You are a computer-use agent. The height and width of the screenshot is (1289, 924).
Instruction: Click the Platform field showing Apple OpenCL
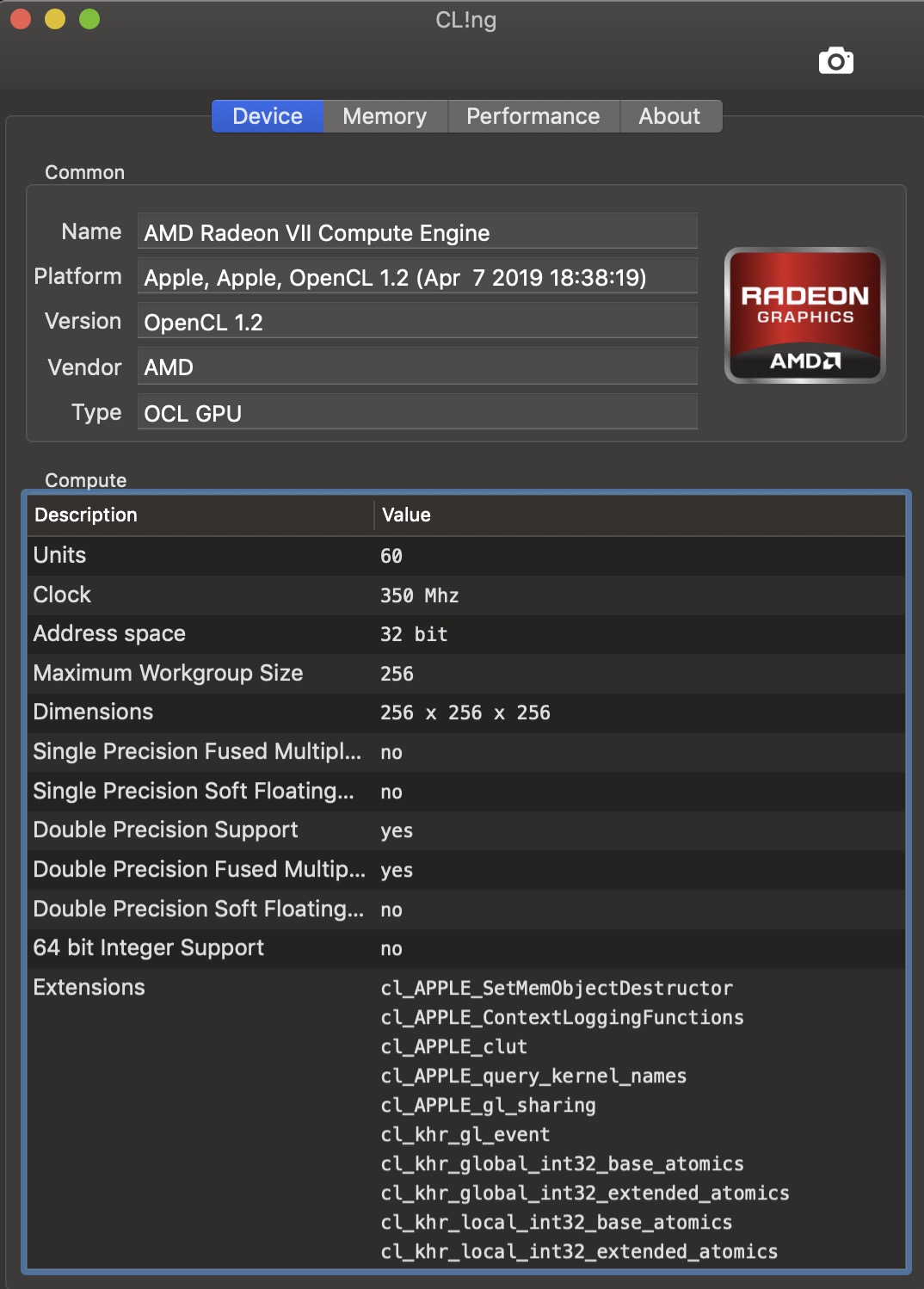point(417,277)
